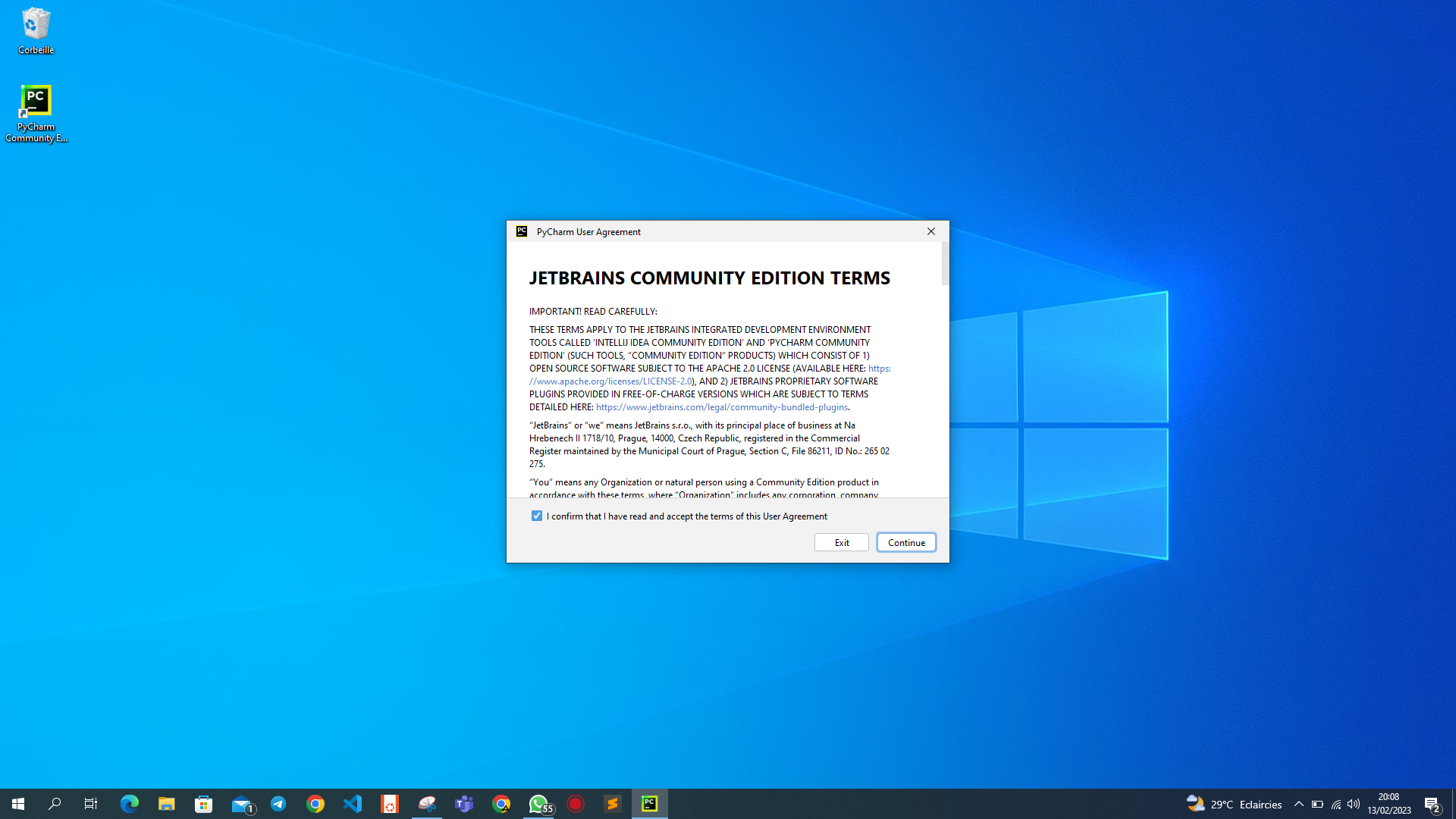The width and height of the screenshot is (1456, 819).
Task: Open Sublime Text from the taskbar
Action: [x=613, y=804]
